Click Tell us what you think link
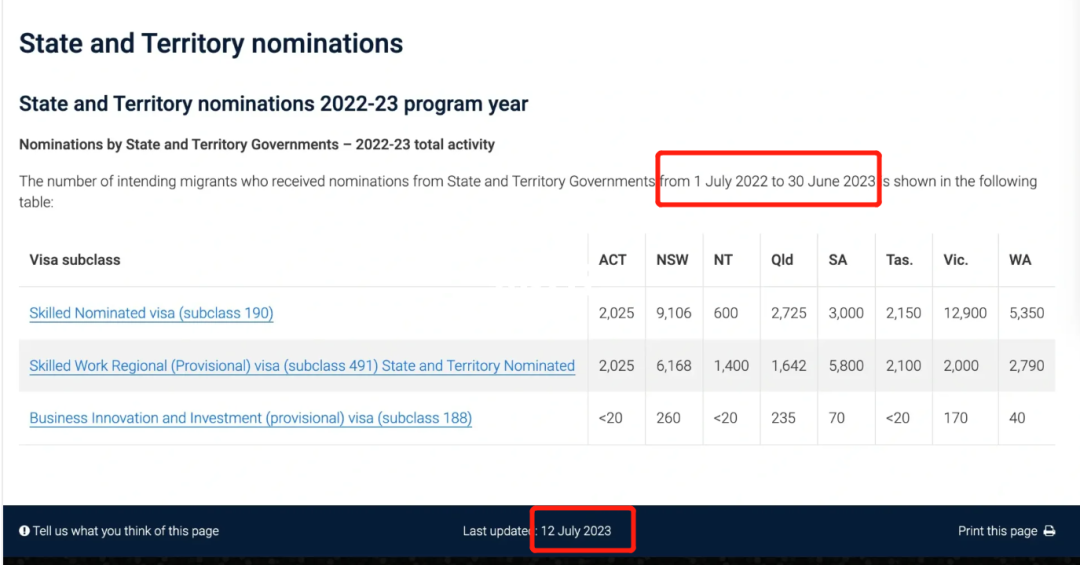The image size is (1080, 565). [x=126, y=531]
